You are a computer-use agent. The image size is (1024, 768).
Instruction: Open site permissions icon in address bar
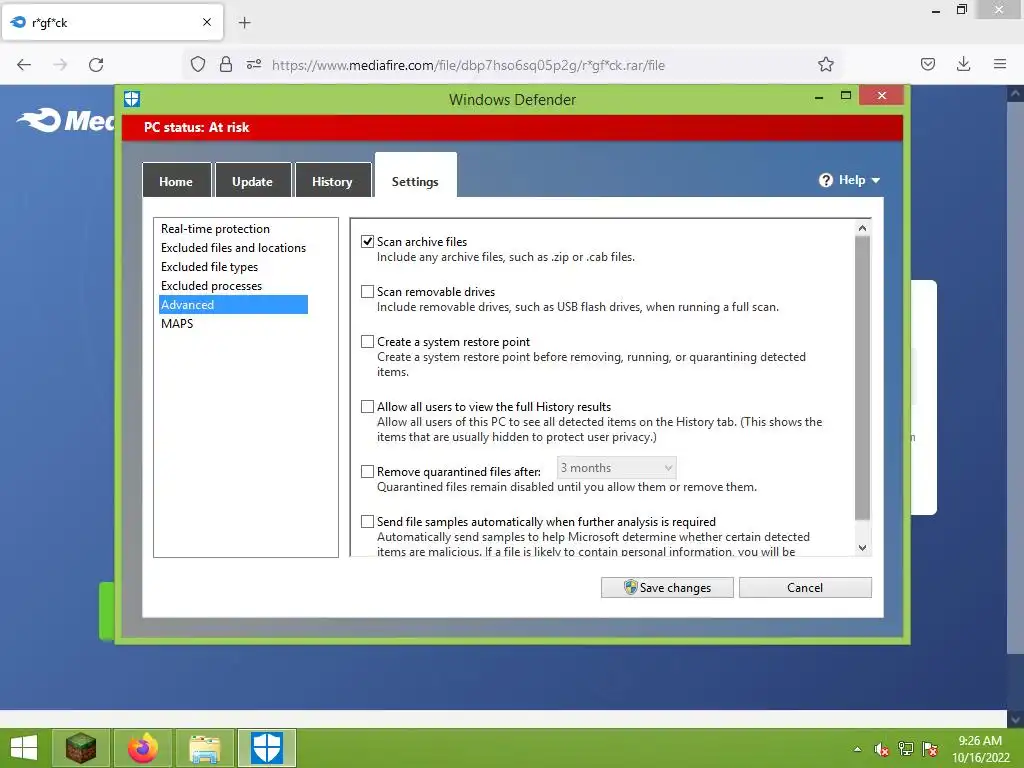[x=254, y=64]
